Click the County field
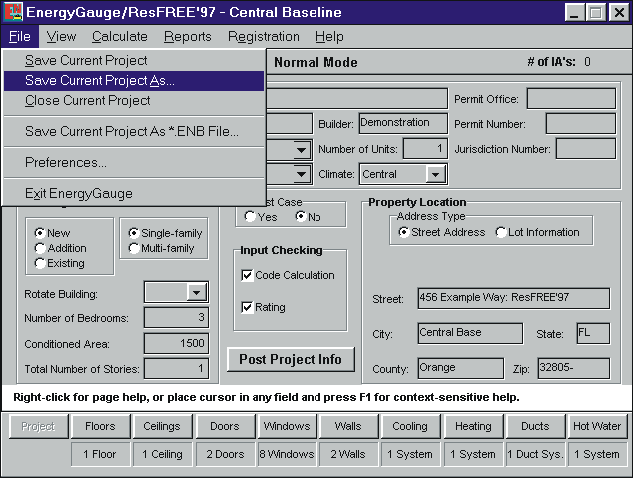Image resolution: width=633 pixels, height=478 pixels. click(x=461, y=368)
